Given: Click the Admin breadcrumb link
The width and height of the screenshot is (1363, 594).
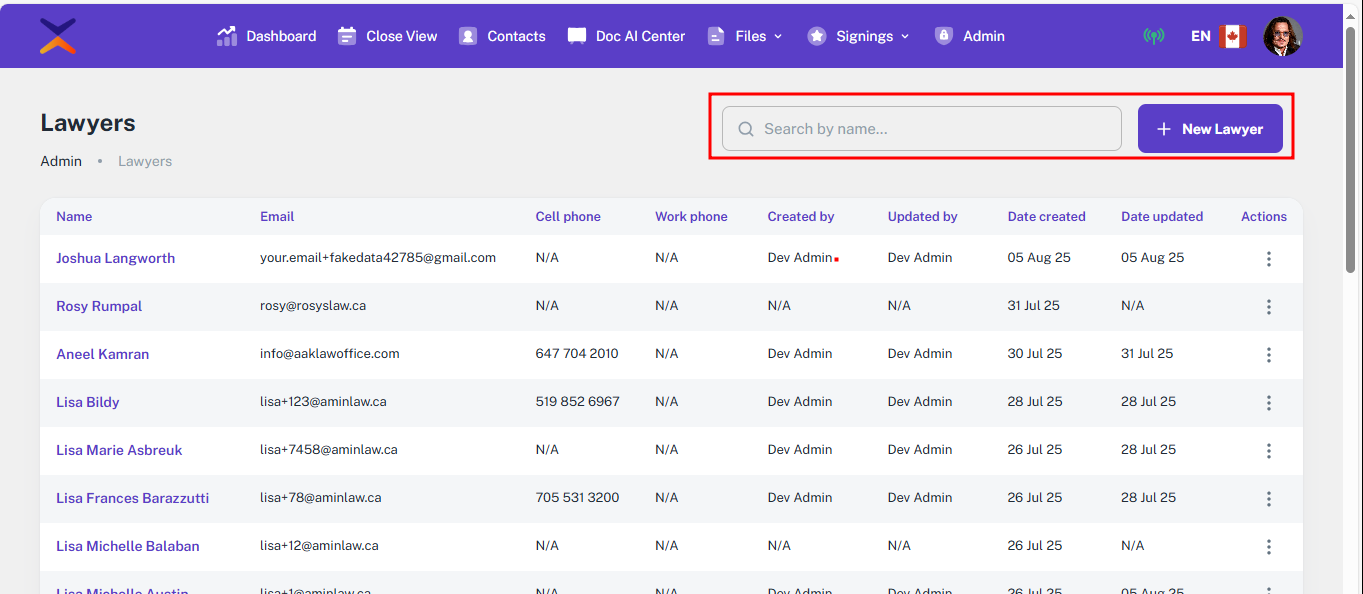Looking at the screenshot, I should pyautogui.click(x=61, y=161).
